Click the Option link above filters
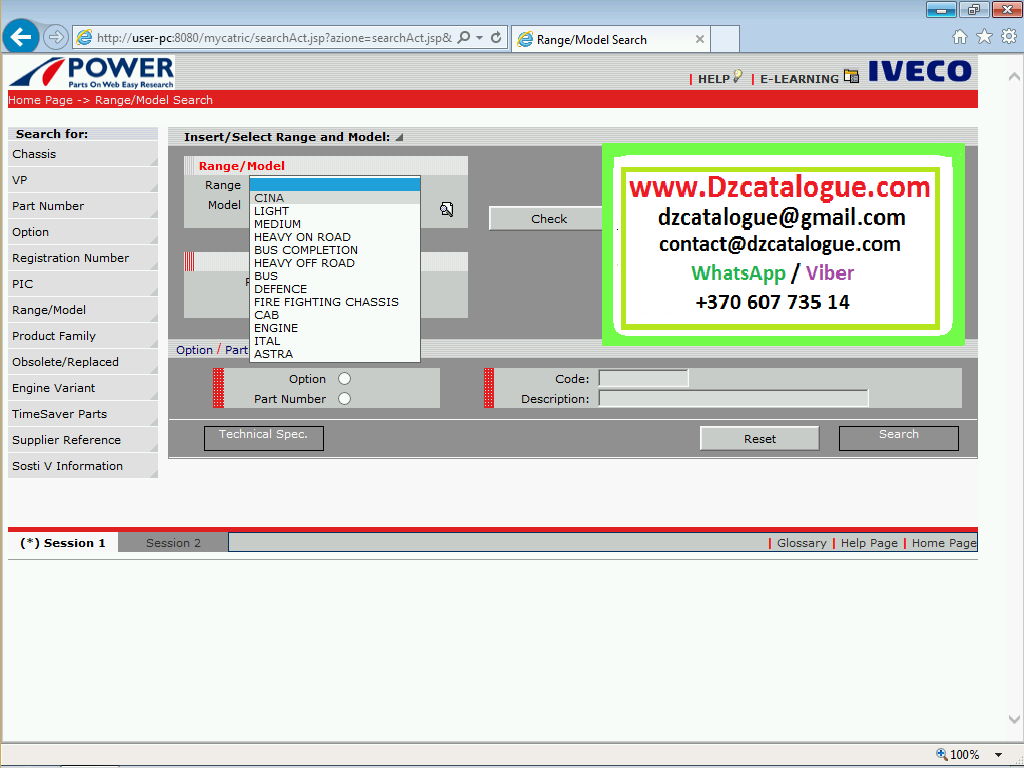 point(194,350)
